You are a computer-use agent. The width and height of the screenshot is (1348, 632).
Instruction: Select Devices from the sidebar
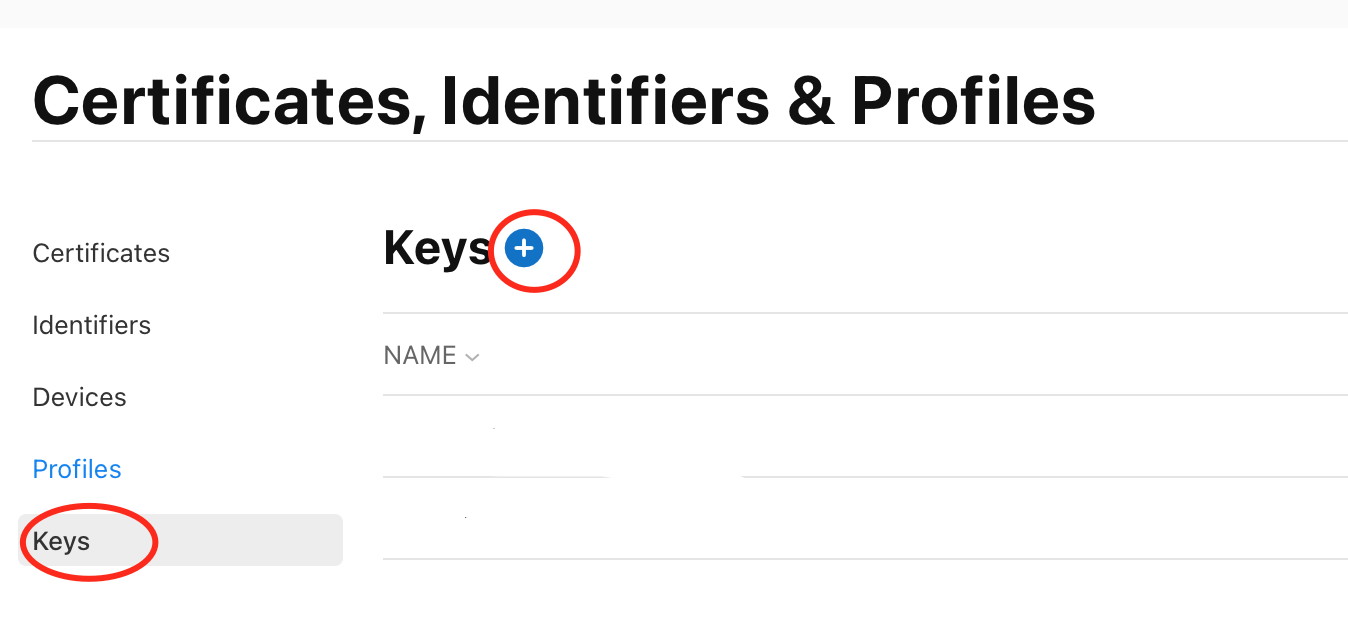point(80,397)
